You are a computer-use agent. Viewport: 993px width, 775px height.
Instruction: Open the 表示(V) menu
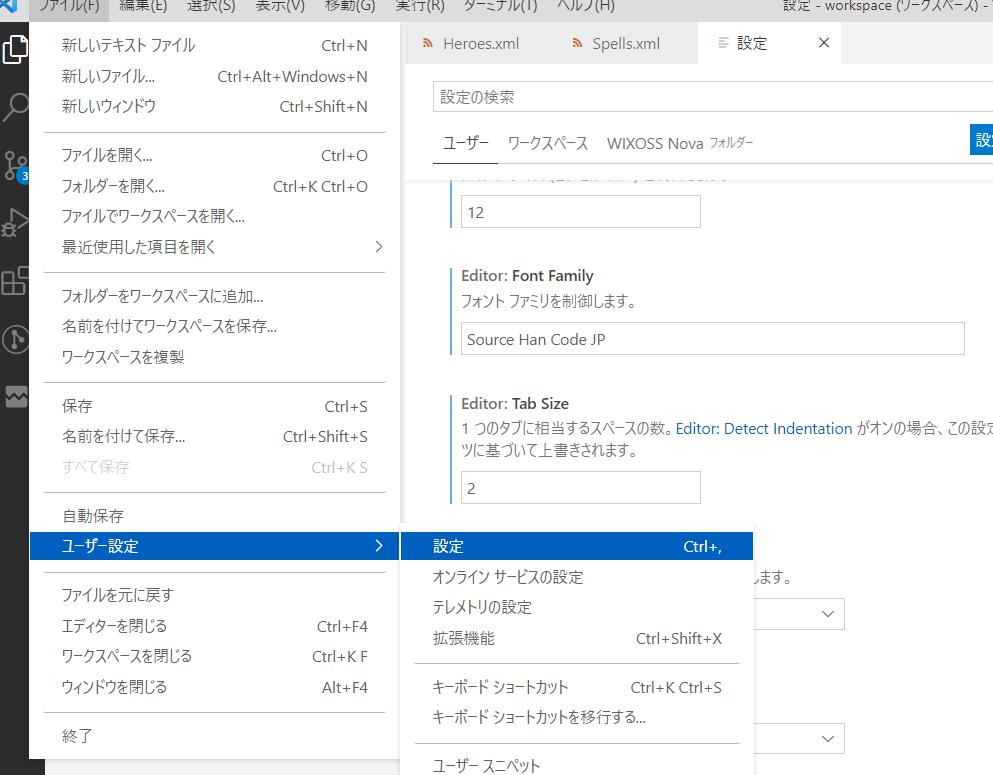pyautogui.click(x=280, y=6)
